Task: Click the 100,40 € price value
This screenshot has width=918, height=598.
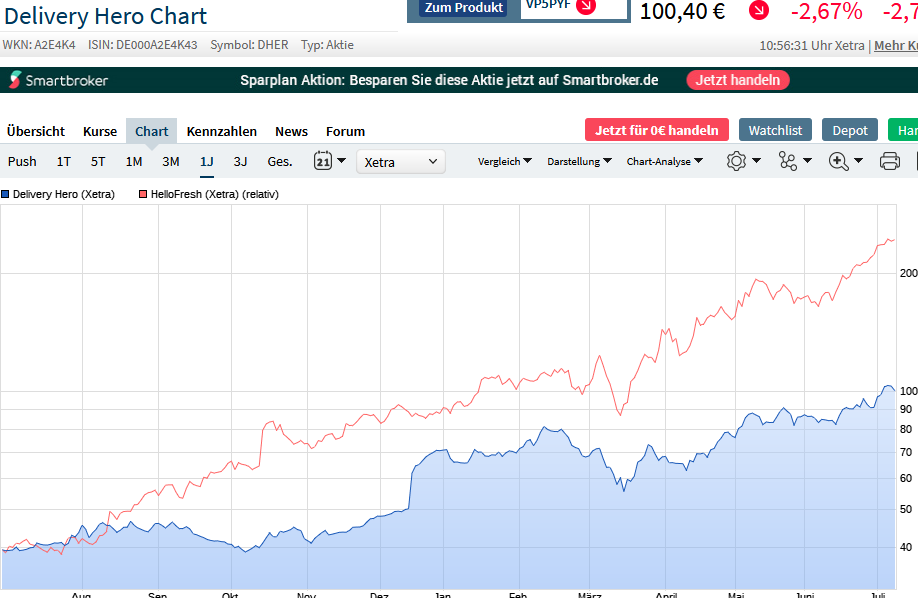Action: pyautogui.click(x=682, y=11)
